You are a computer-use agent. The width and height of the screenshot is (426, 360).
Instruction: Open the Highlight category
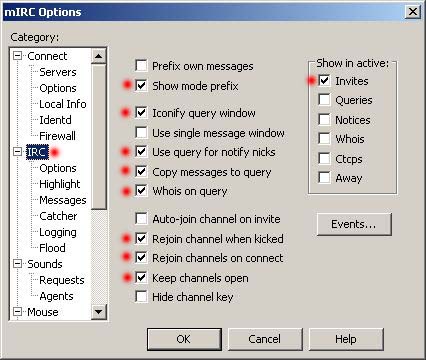60,184
